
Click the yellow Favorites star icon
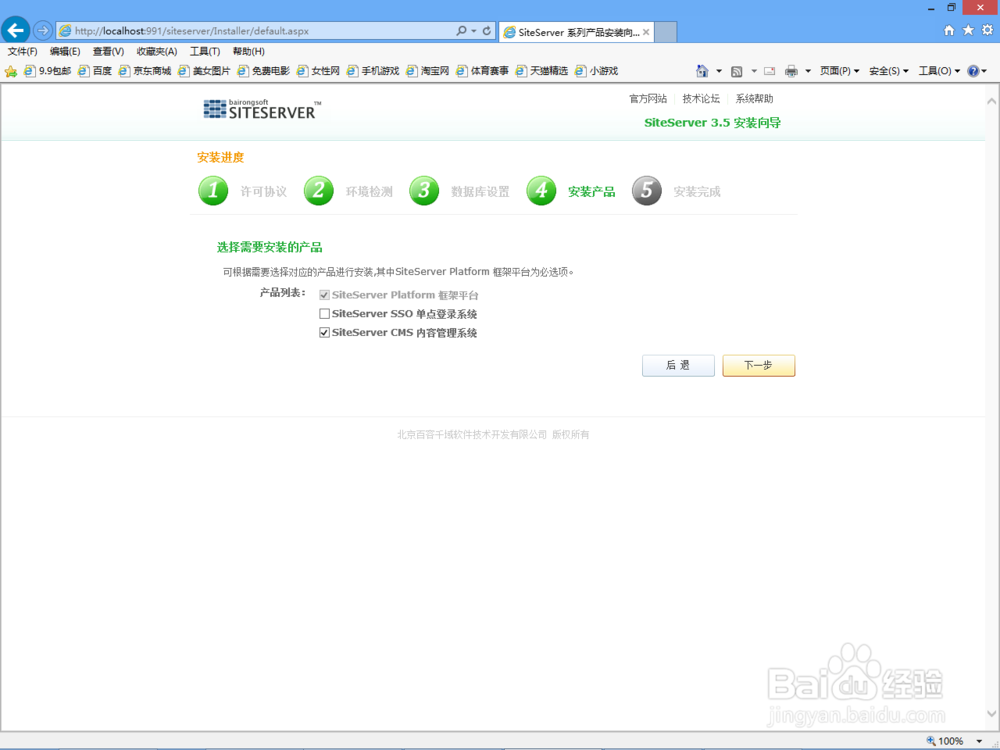pyautogui.click(x=10, y=70)
